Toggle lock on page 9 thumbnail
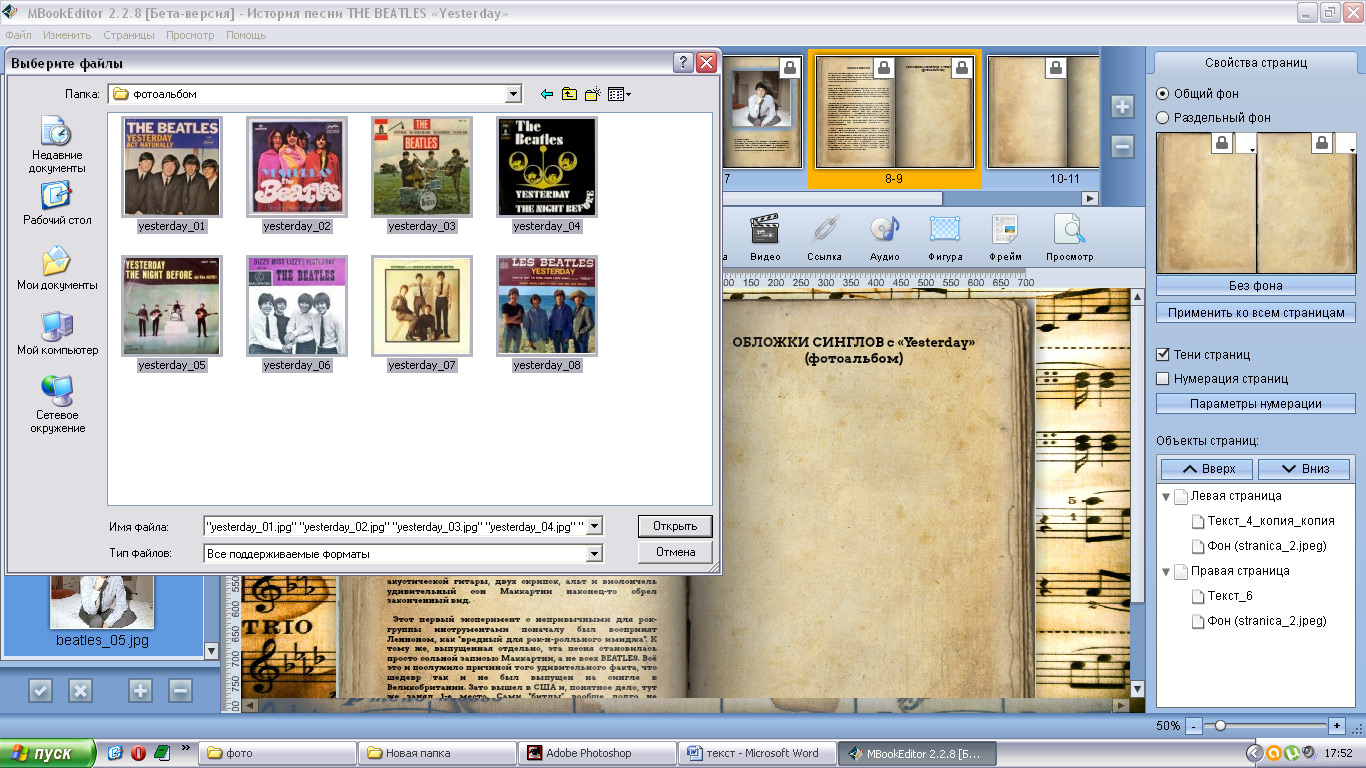The width and height of the screenshot is (1366, 768). point(962,68)
